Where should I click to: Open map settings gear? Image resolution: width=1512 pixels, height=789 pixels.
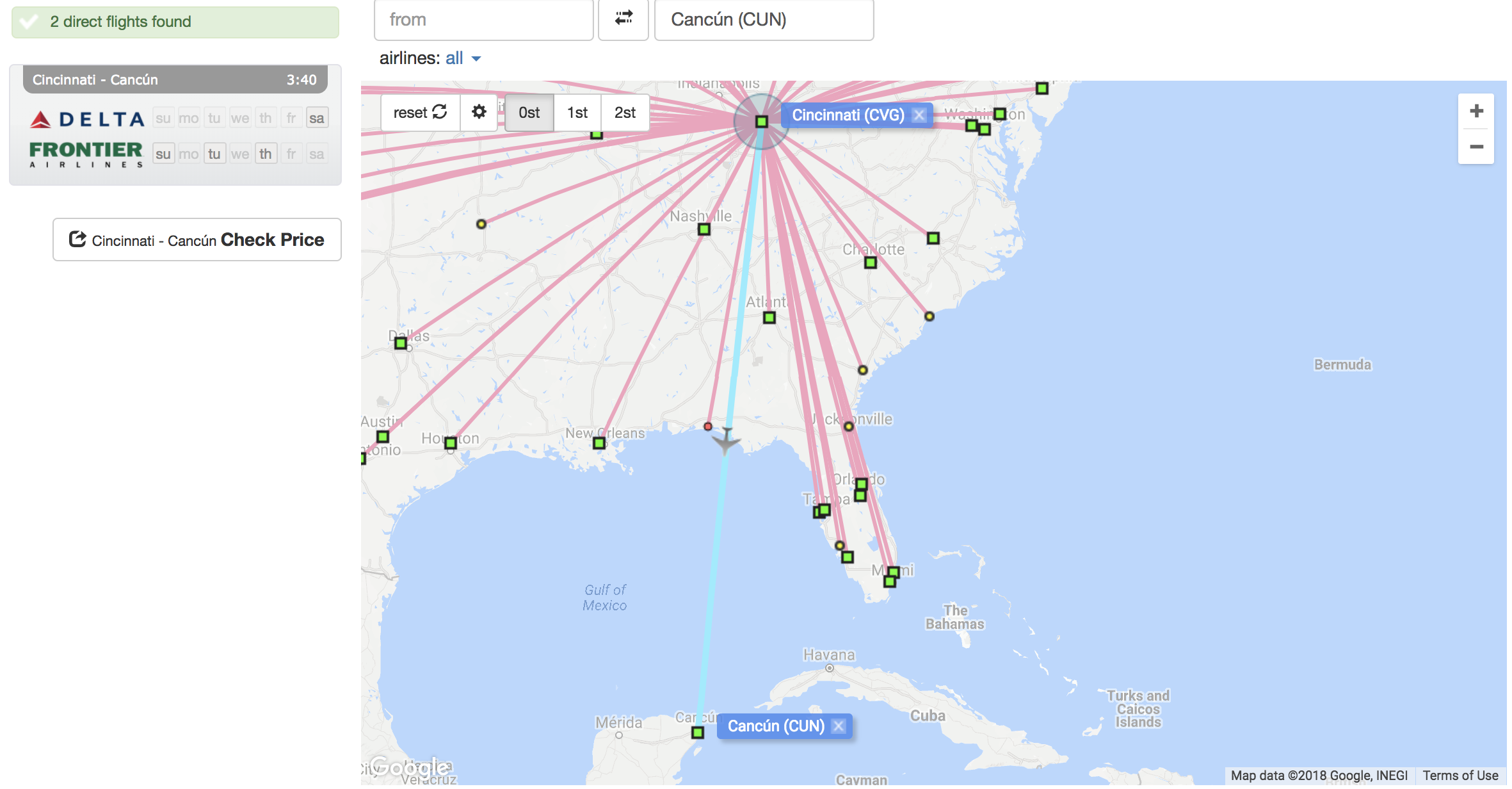479,112
